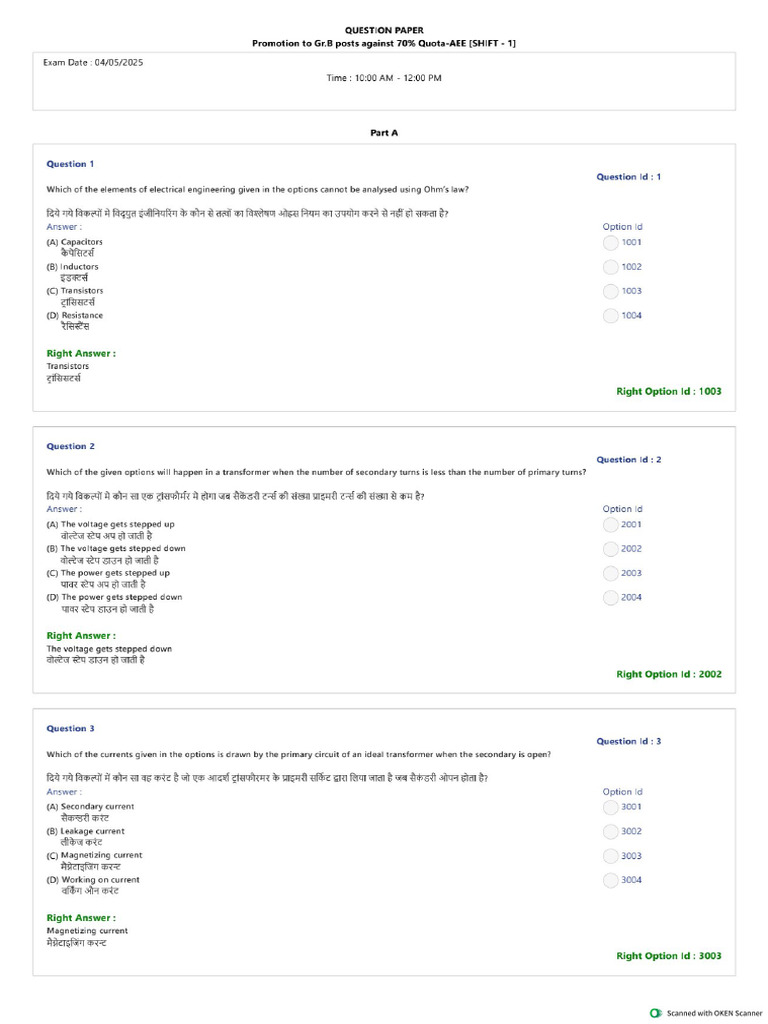Viewport: 768px width, 1024px height.
Task: Pick Leakage current radio 3002
Action: pyautogui.click(x=611, y=832)
